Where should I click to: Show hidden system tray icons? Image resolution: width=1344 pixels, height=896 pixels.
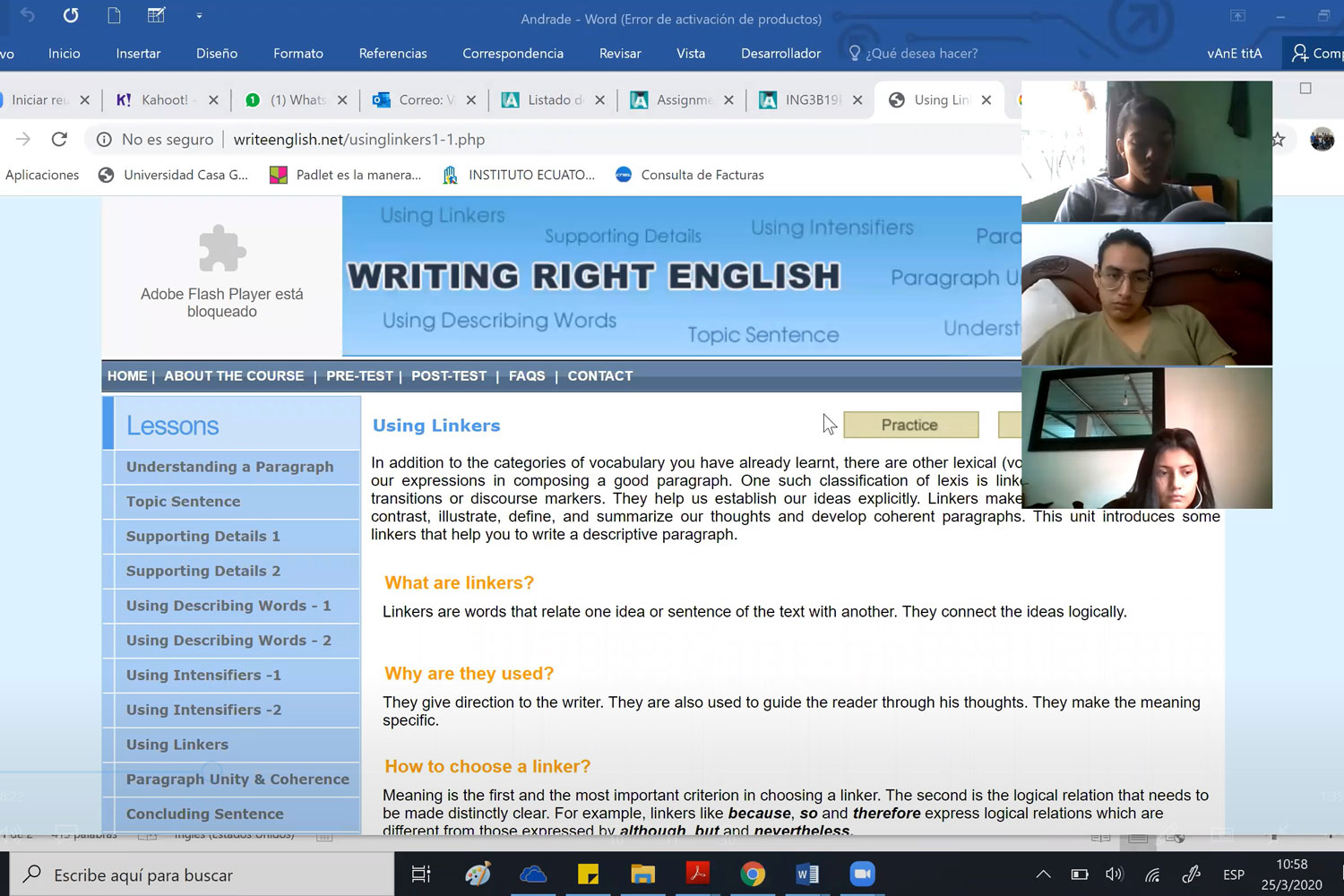point(1043,874)
